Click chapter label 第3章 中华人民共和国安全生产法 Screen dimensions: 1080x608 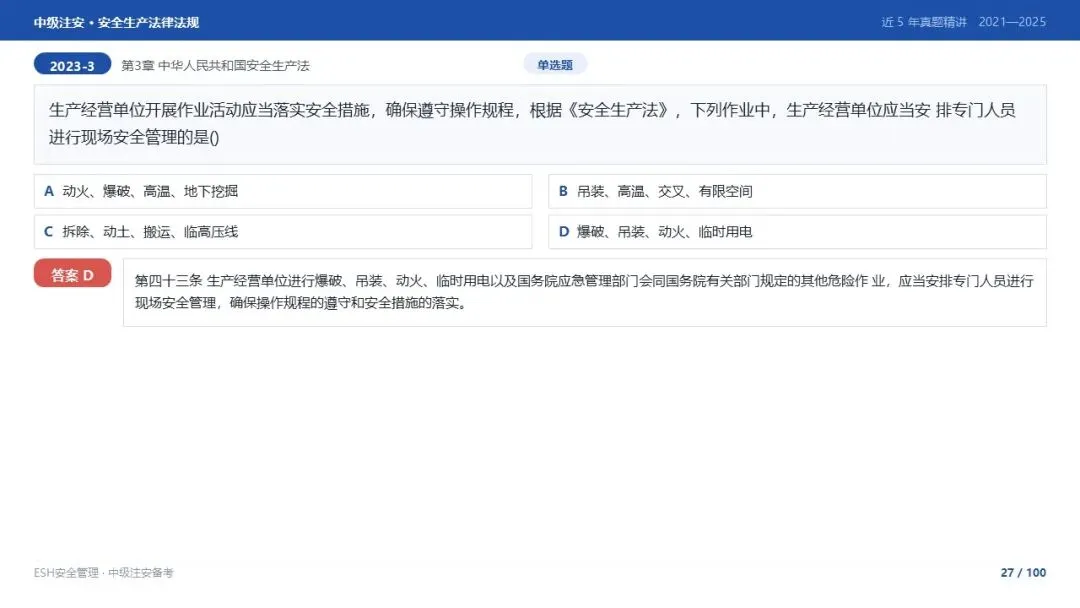(216, 65)
